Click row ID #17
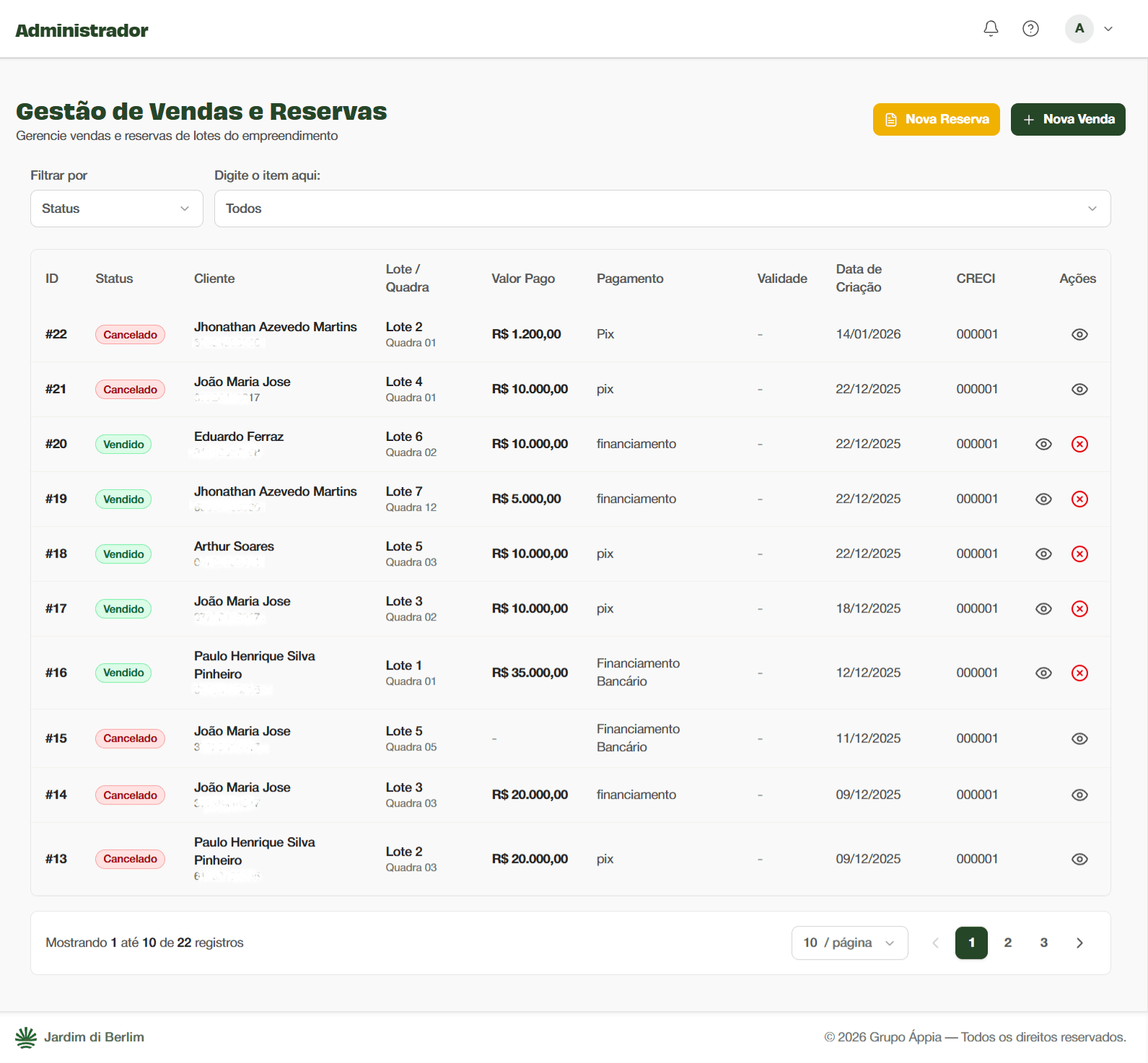Image resolution: width=1148 pixels, height=1063 pixels. tap(56, 608)
